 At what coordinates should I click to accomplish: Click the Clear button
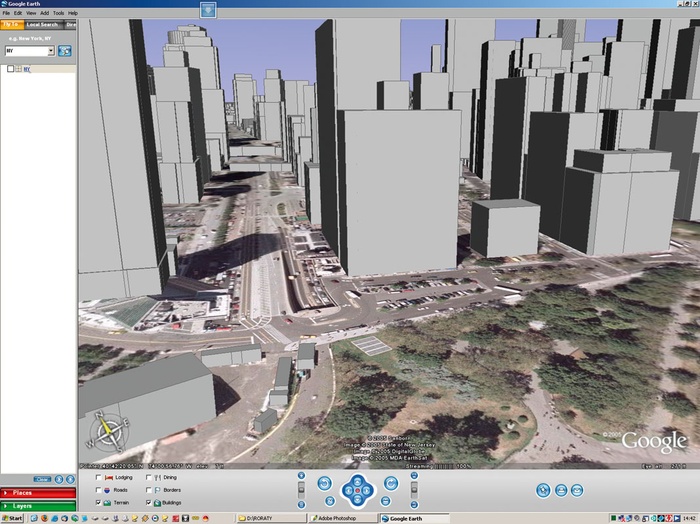[x=43, y=479]
